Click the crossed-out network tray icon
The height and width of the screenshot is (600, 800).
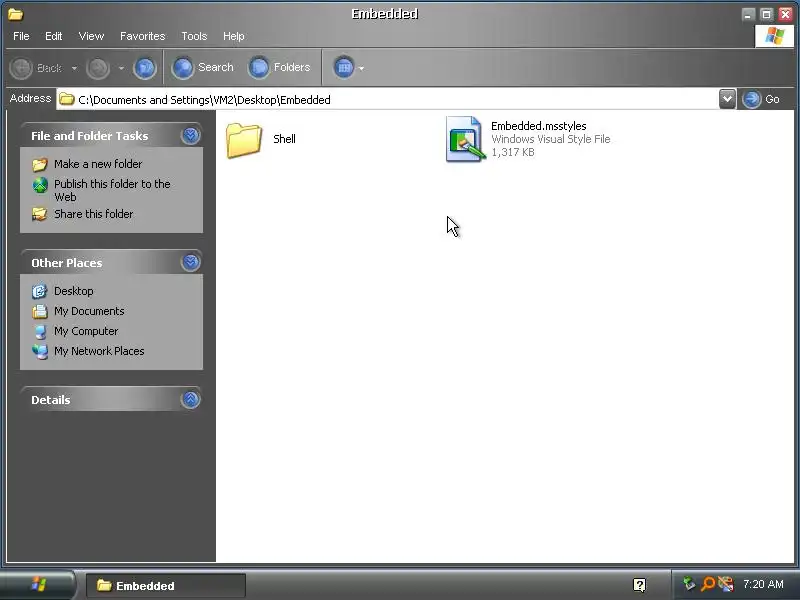[x=726, y=583]
